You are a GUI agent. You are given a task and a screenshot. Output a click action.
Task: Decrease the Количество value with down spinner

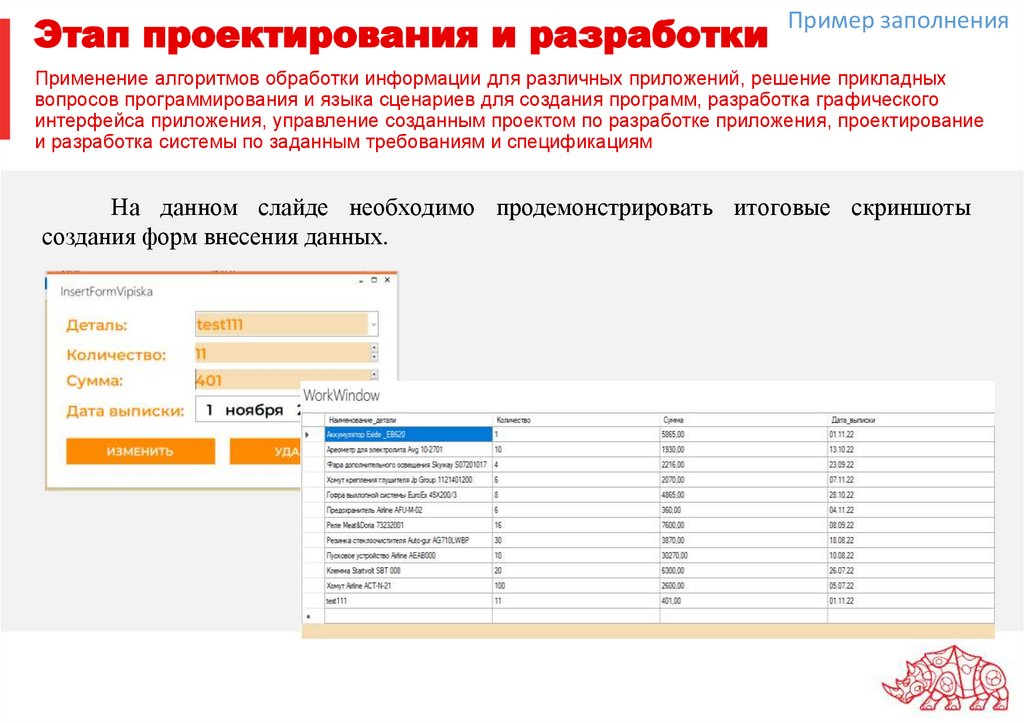[374, 358]
